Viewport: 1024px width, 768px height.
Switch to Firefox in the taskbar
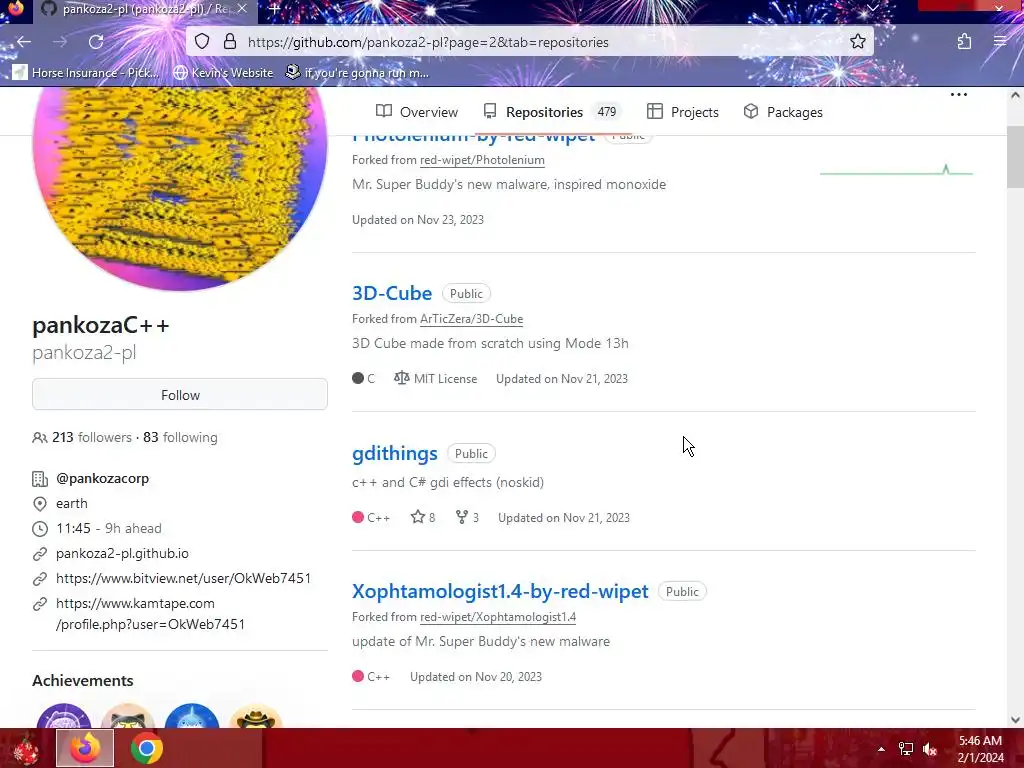(x=85, y=748)
